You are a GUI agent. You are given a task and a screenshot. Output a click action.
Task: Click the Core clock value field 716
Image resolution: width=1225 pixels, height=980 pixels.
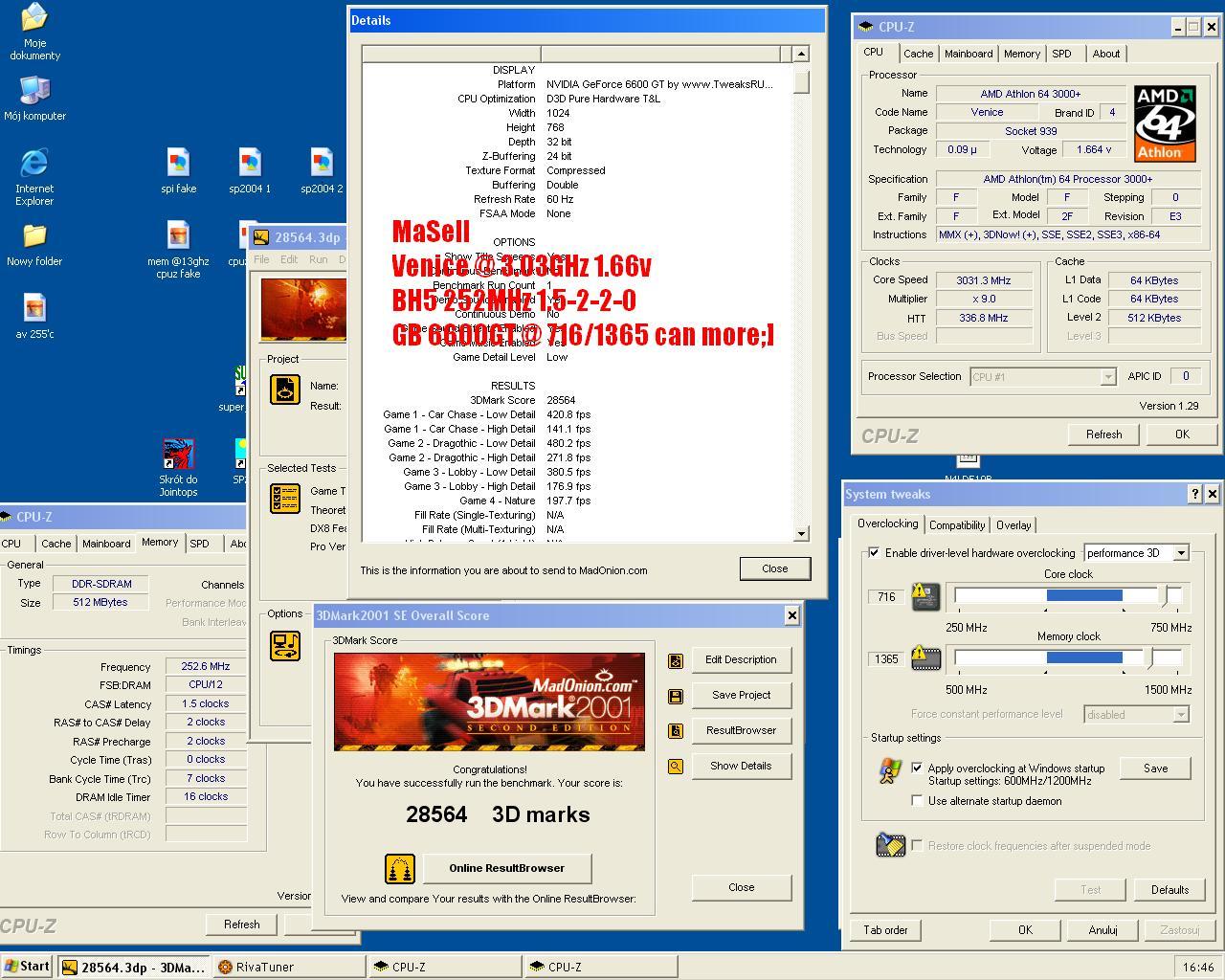point(886,597)
